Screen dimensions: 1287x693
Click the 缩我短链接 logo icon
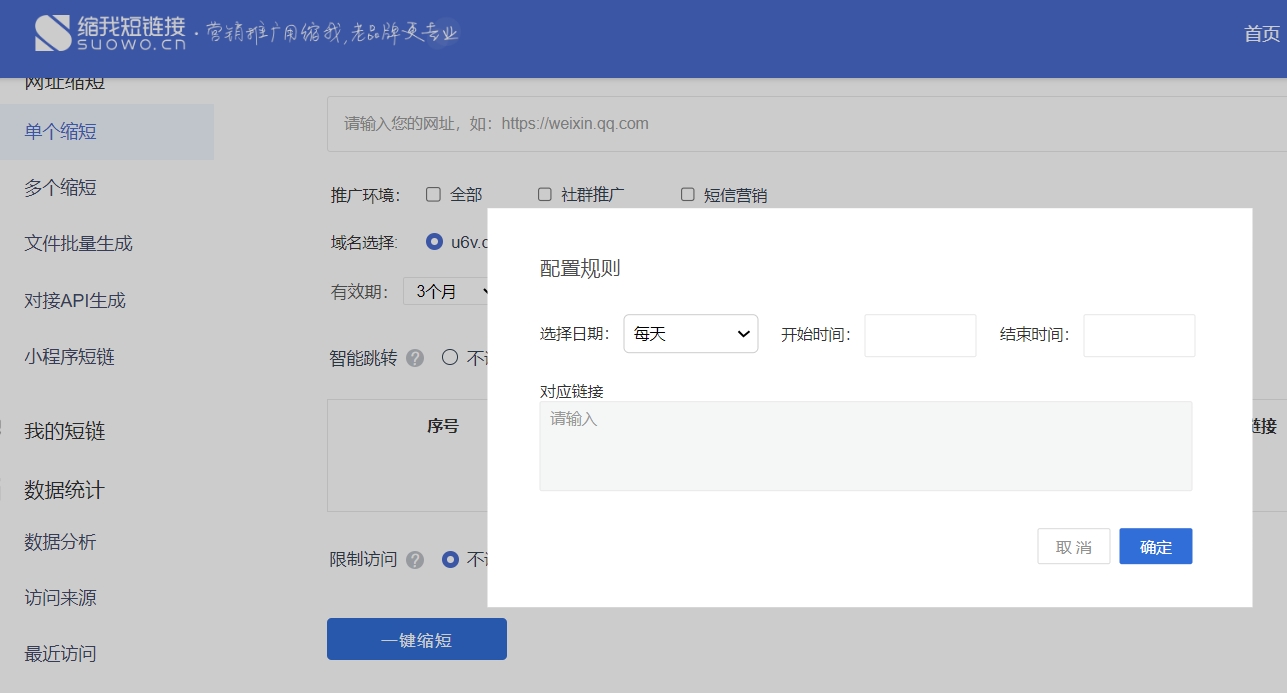point(53,33)
